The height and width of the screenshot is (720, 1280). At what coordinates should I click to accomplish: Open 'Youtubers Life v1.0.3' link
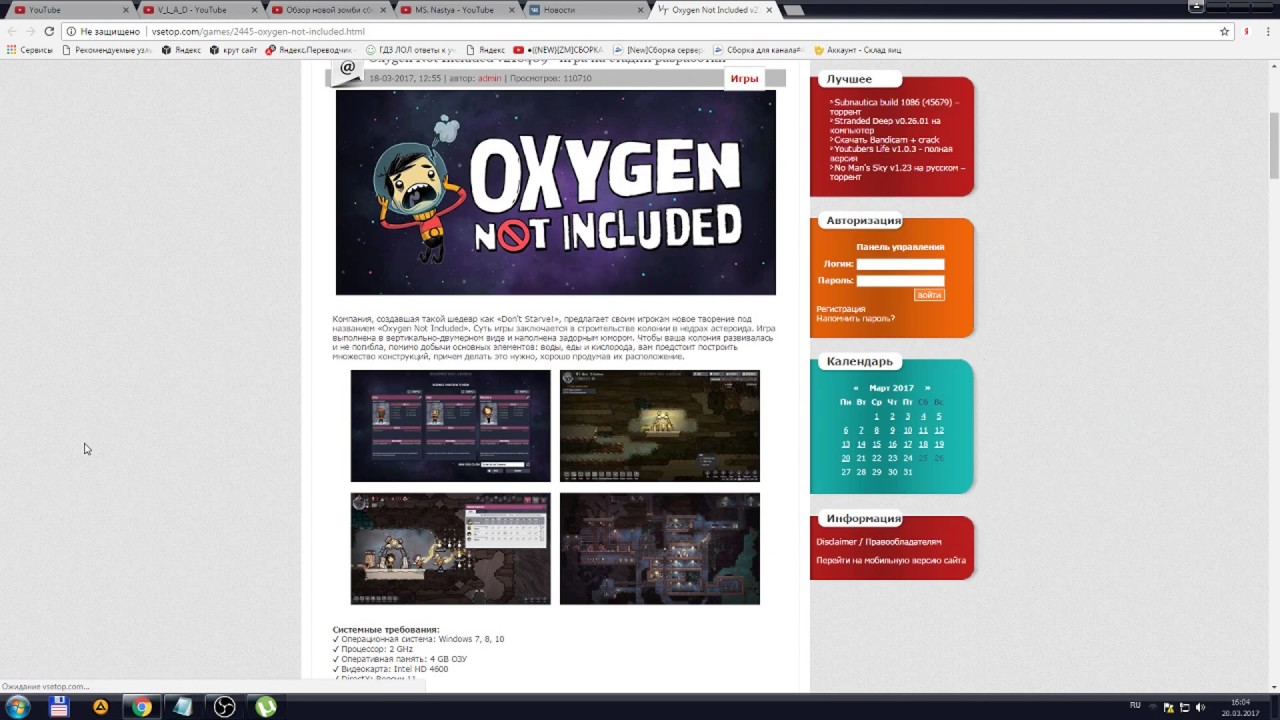point(890,153)
